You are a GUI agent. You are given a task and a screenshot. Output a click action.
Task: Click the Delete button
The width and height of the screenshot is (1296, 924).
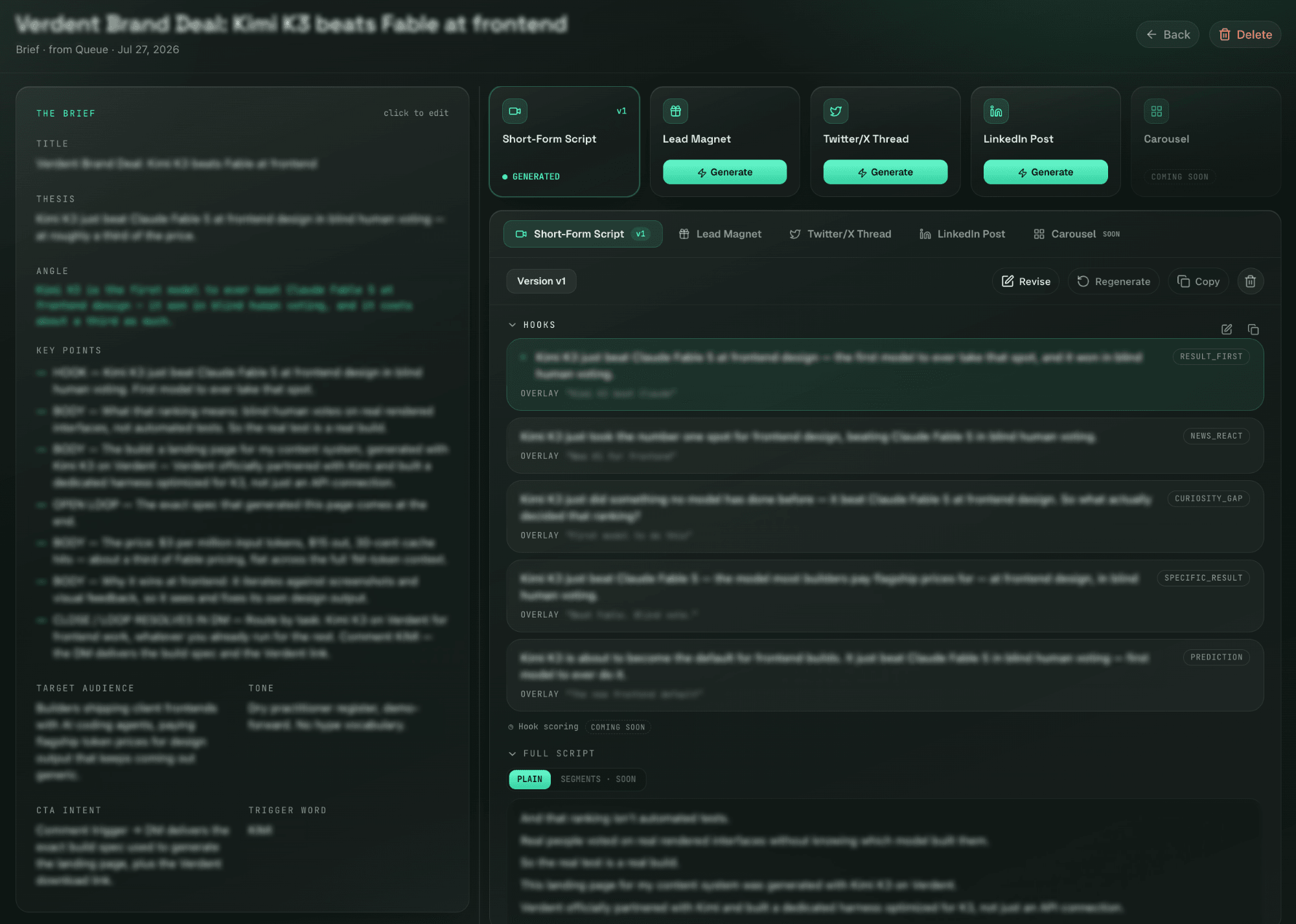click(1245, 34)
